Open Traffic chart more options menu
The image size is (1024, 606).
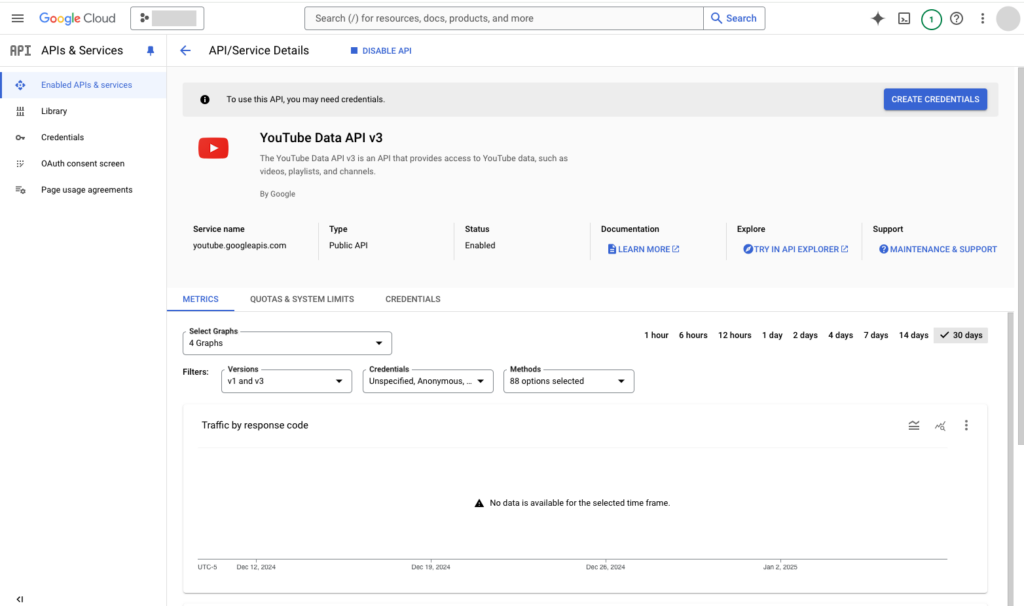967,426
